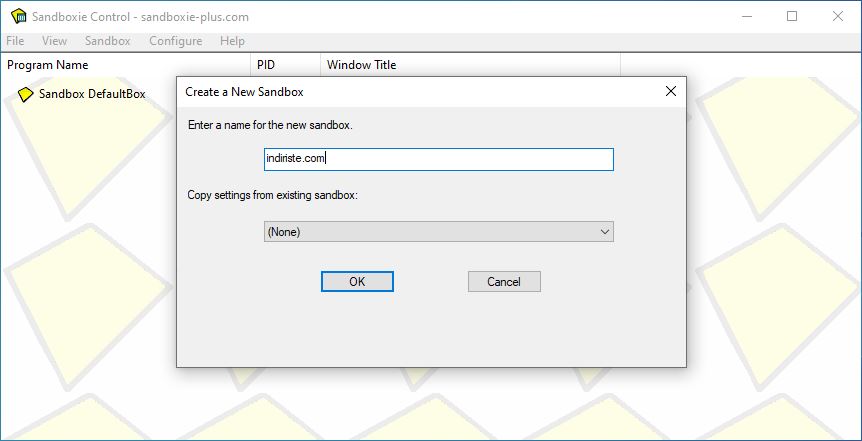
Task: Select the yellow Sandbox DefaultBox icon
Action: [25, 94]
